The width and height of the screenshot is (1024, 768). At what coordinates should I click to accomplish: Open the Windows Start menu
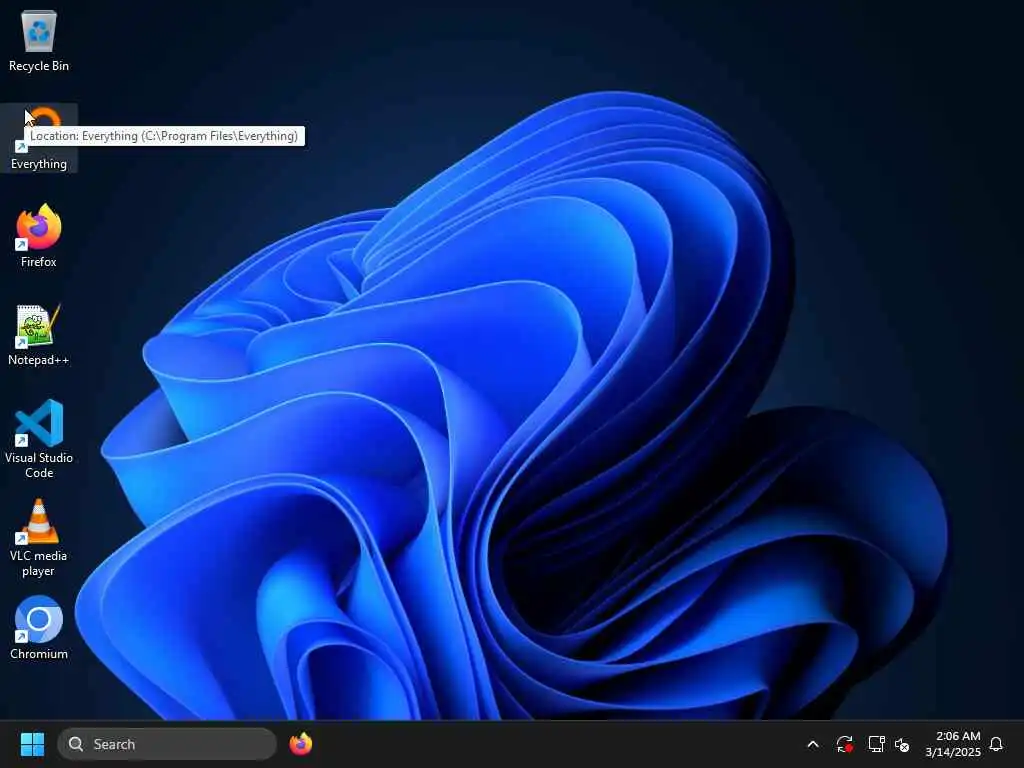click(32, 744)
